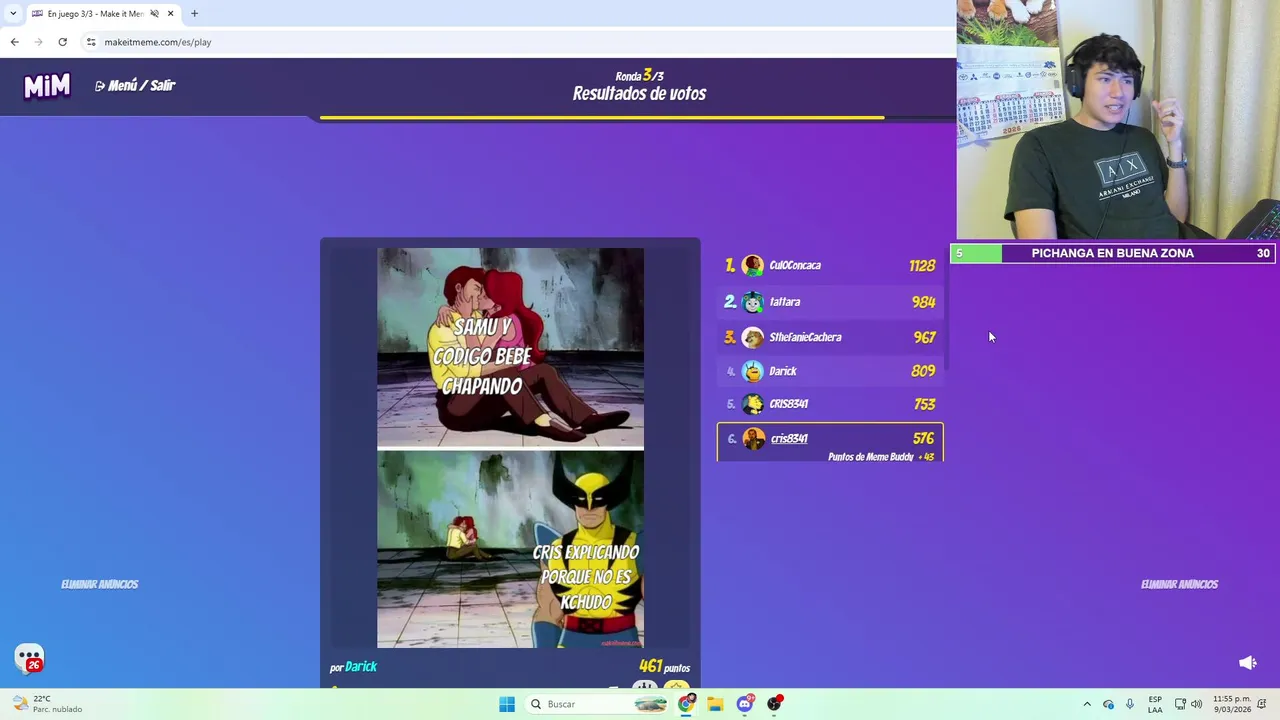Open File Explorer from taskbar
The image size is (1280, 720).
(x=715, y=704)
